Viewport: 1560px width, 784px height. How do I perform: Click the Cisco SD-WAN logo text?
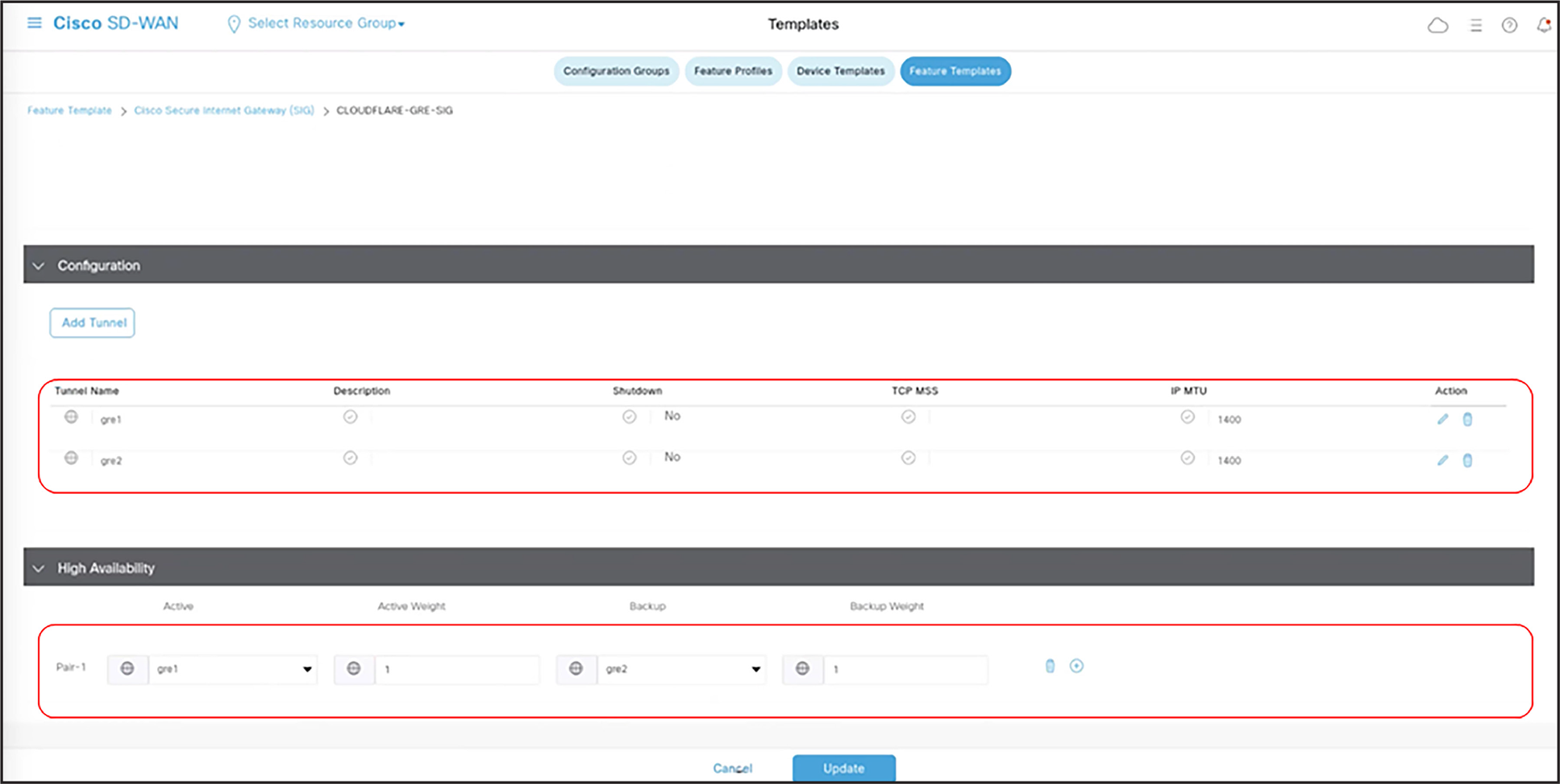[116, 23]
